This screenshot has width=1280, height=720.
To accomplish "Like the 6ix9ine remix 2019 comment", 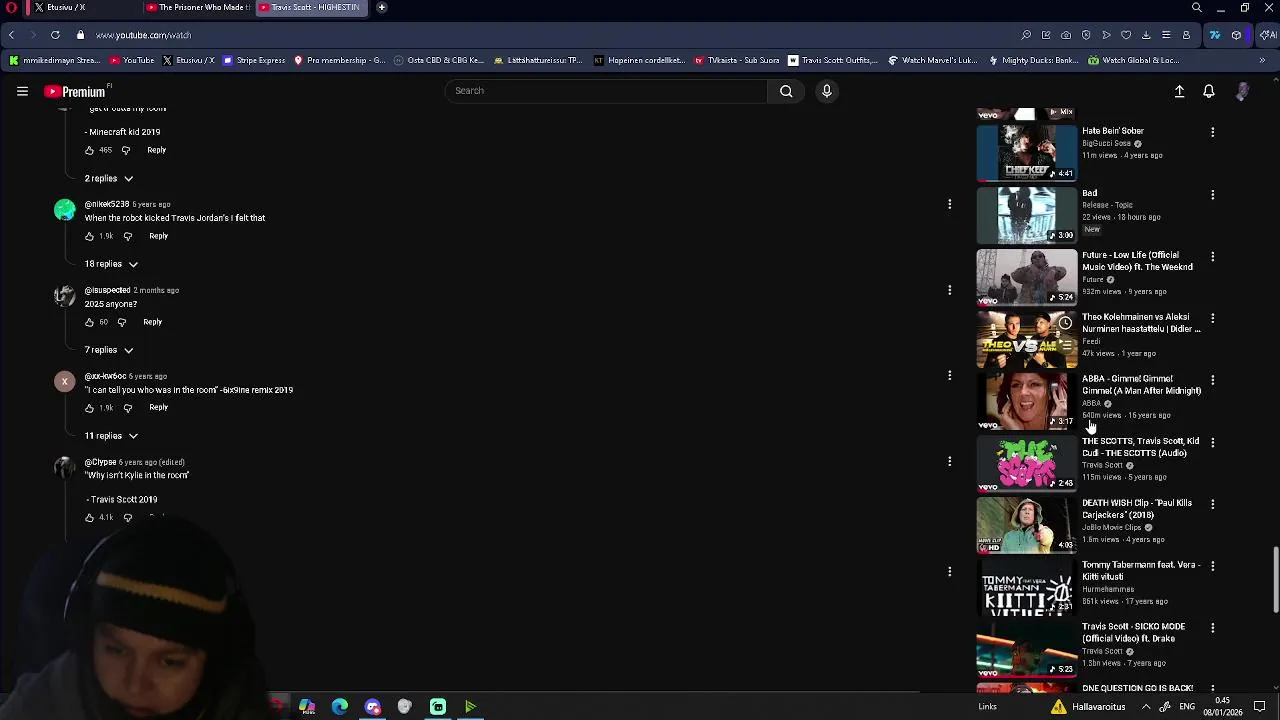I will 89,408.
